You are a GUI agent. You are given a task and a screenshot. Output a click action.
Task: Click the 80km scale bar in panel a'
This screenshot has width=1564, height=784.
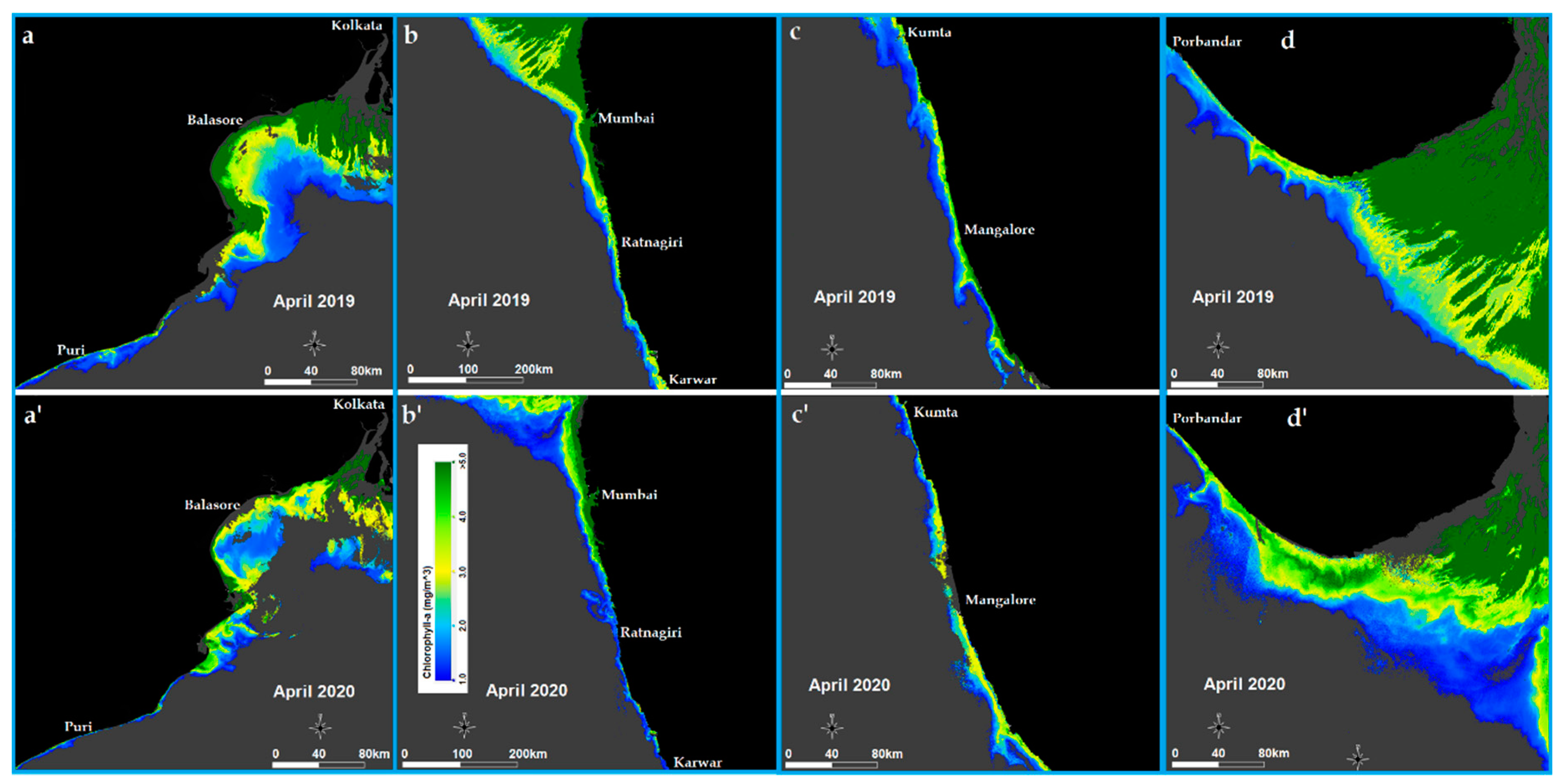click(x=318, y=765)
